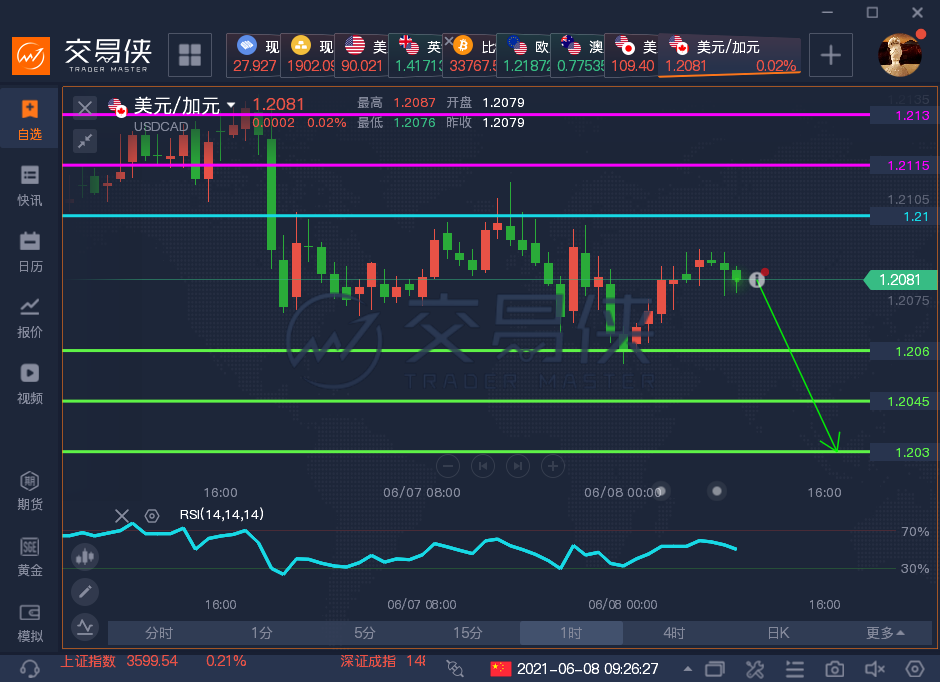Image resolution: width=940 pixels, height=682 pixels.
Task: Switch to the 15分 timeframe tab
Action: point(468,633)
